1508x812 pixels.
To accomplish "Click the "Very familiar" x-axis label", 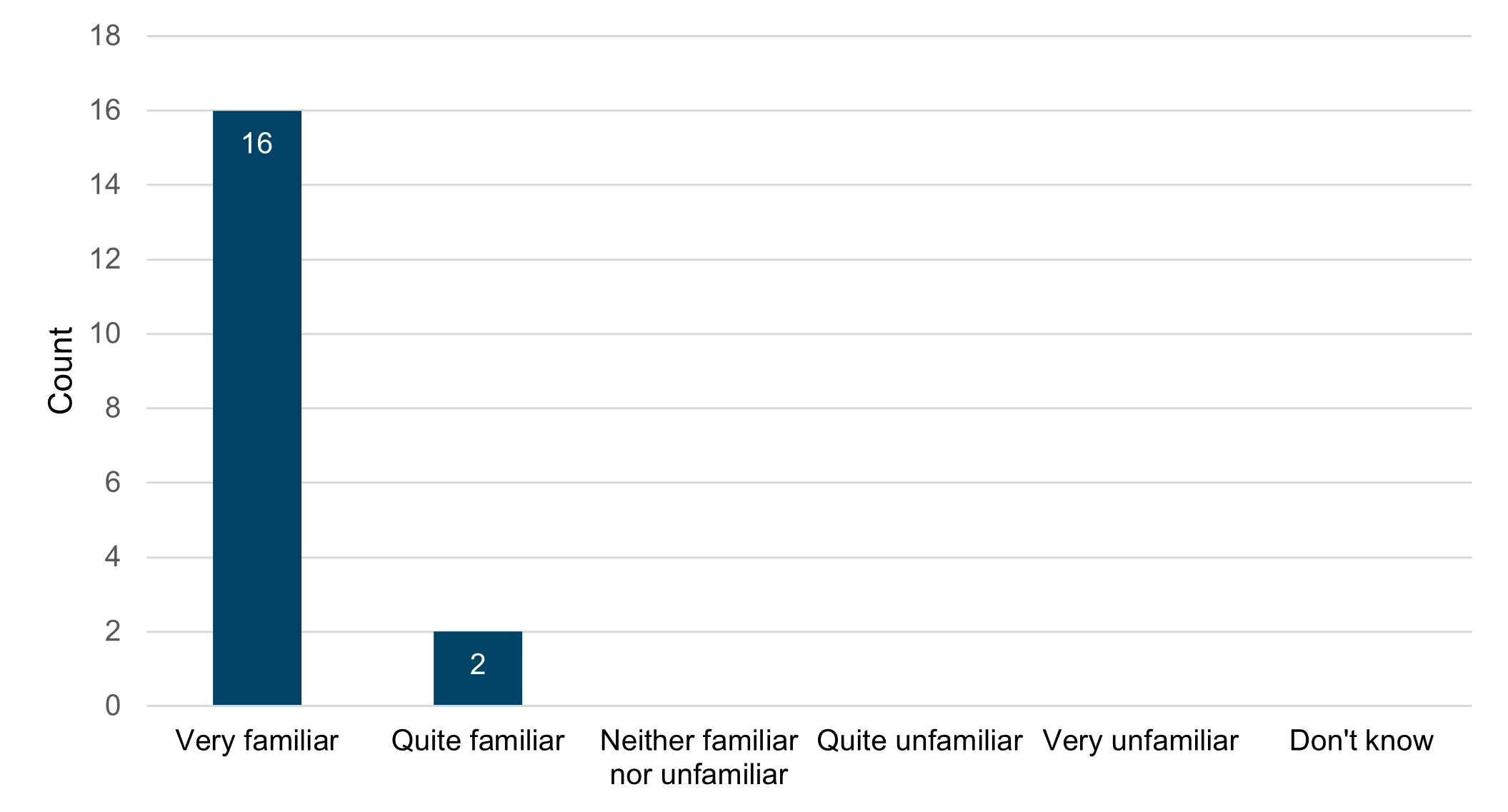I will coord(257,741).
